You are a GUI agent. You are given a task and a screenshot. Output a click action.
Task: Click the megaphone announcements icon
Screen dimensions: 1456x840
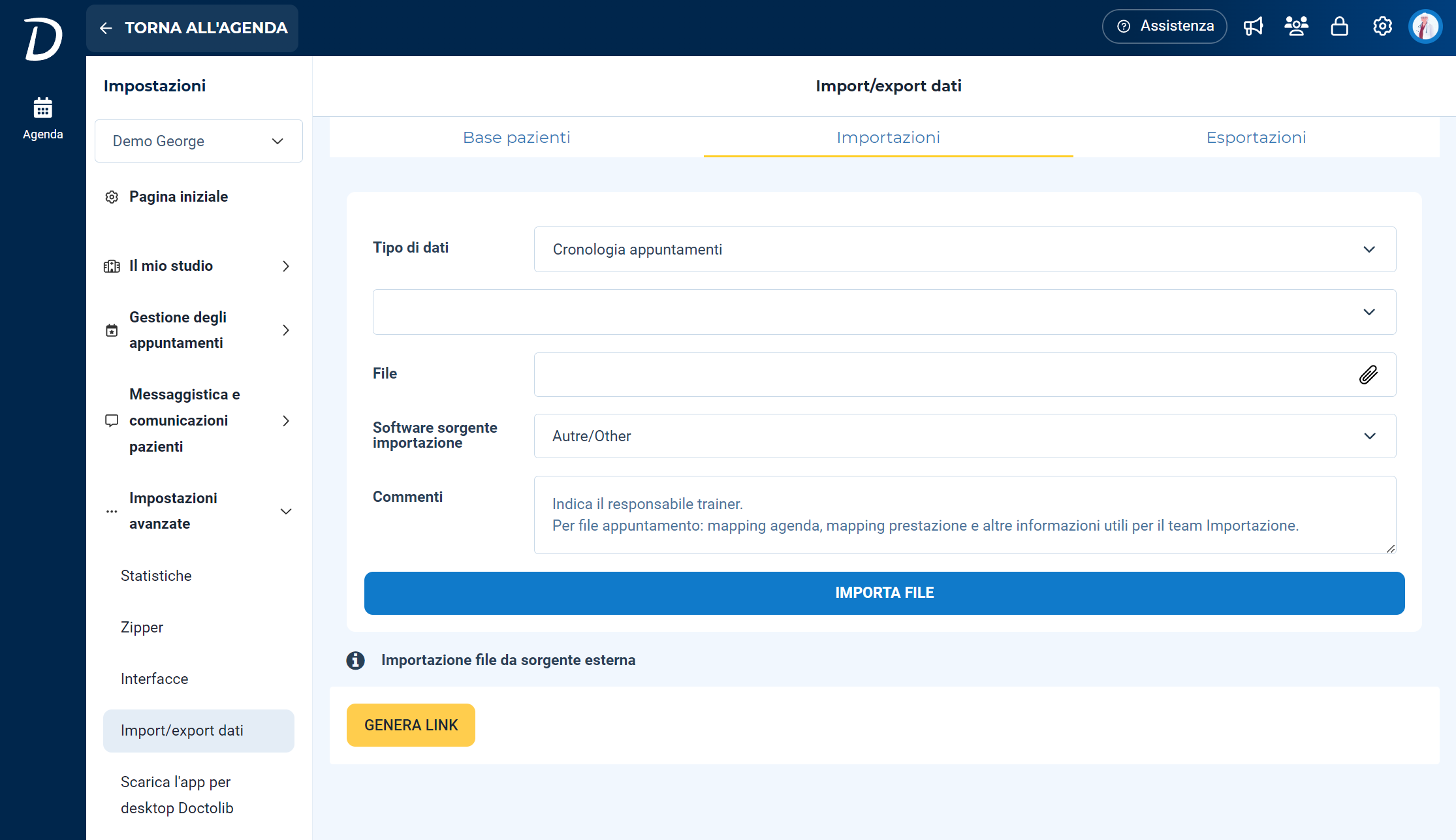1253,26
